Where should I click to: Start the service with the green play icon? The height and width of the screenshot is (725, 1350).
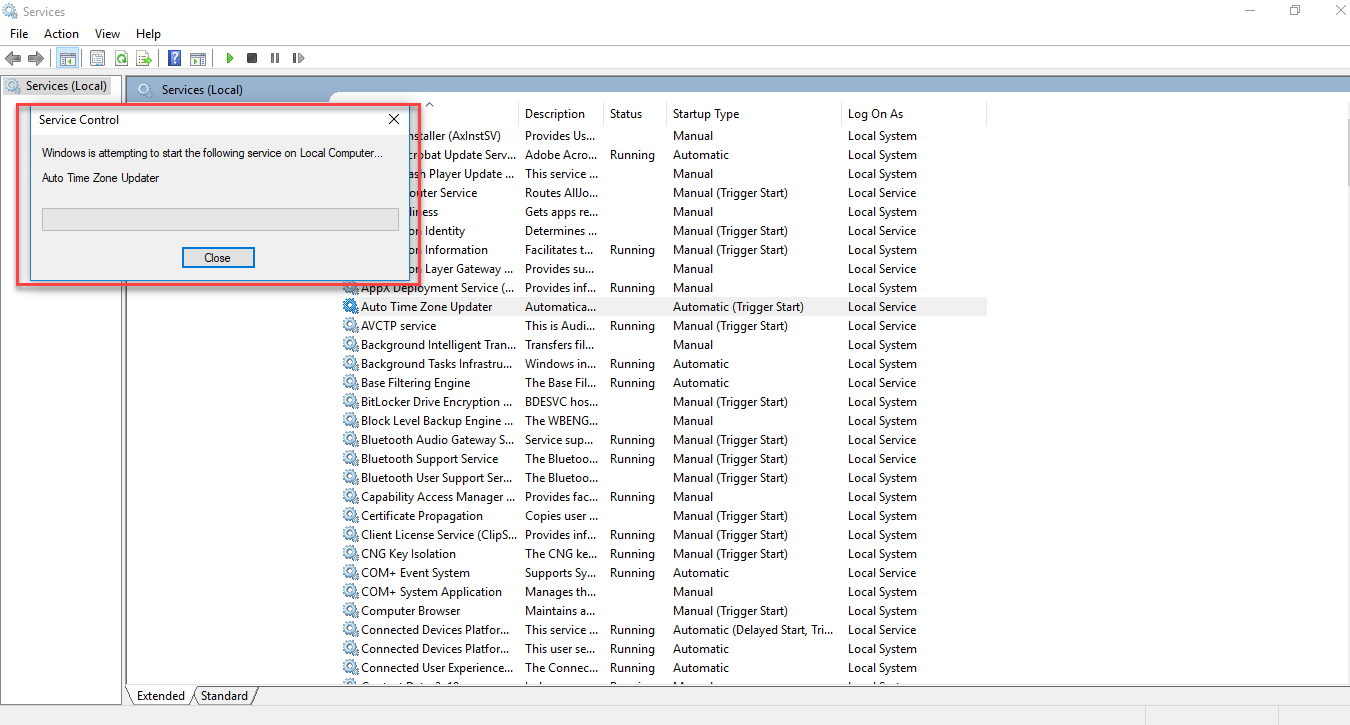(229, 57)
